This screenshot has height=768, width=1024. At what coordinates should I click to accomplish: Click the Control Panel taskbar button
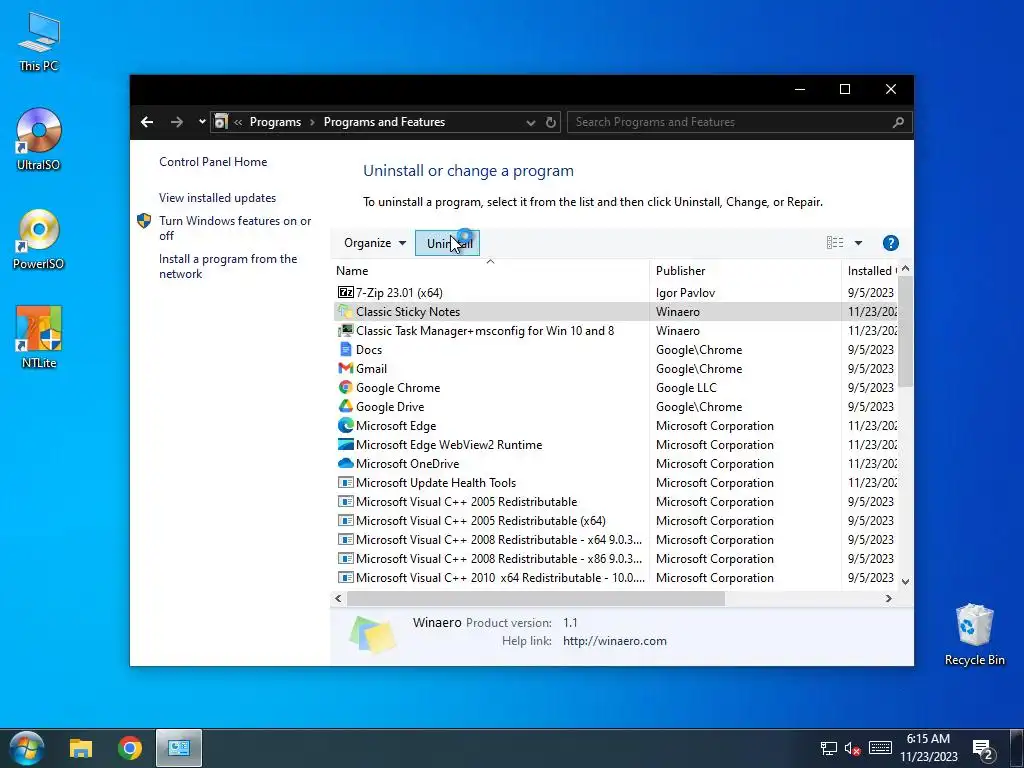pyautogui.click(x=179, y=748)
